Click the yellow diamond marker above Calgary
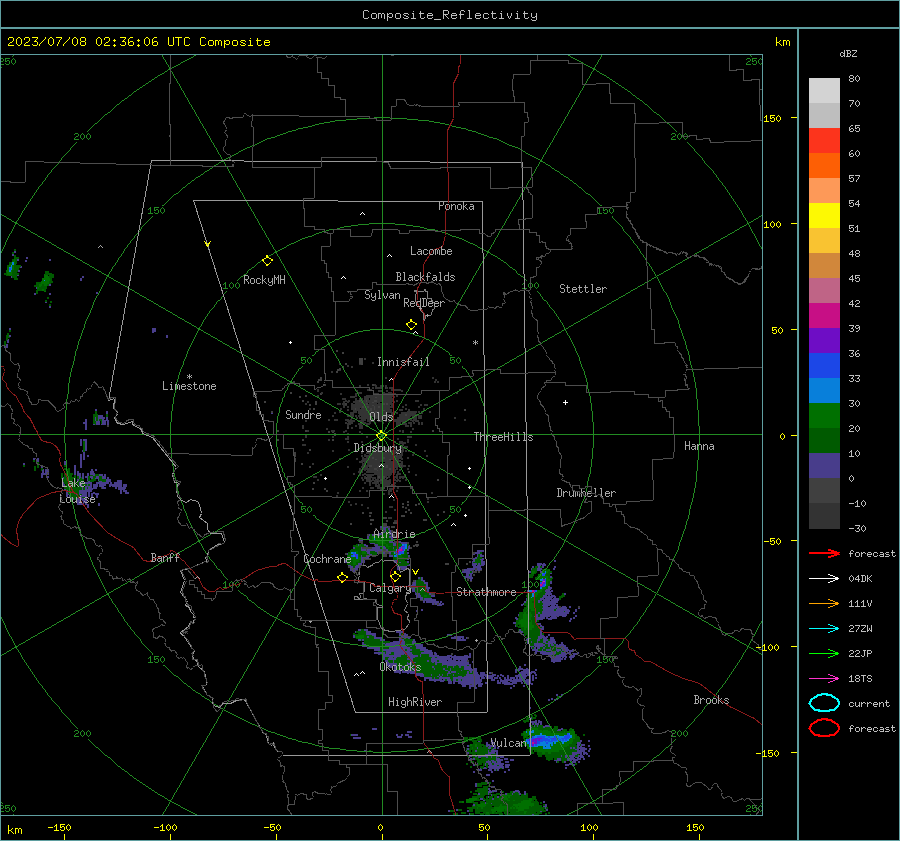The height and width of the screenshot is (841, 900). tap(395, 576)
